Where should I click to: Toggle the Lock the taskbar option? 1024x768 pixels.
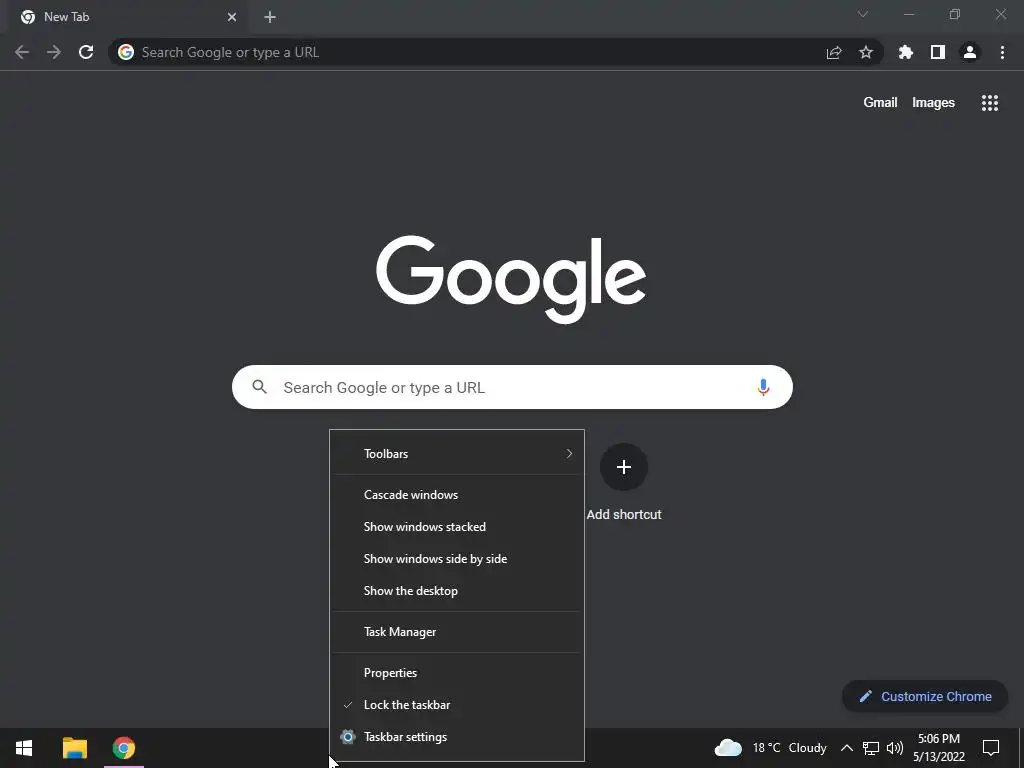457,705
